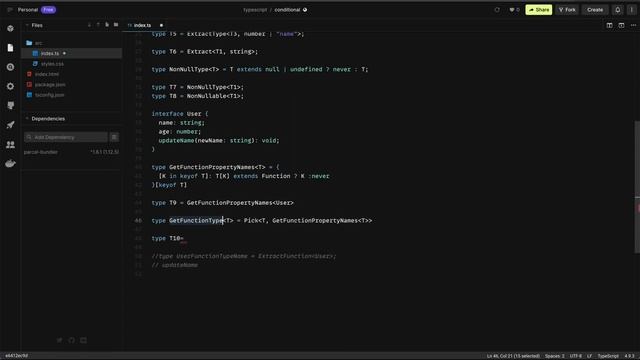This screenshot has width=640, height=360.
Task: Click the Fork button
Action: pyautogui.click(x=567, y=10)
